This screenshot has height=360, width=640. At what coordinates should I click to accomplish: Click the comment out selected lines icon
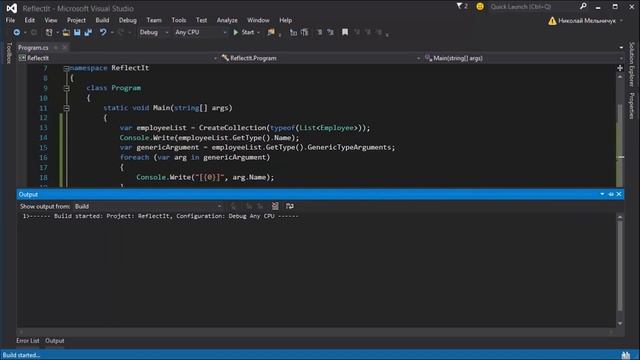tap(320, 32)
